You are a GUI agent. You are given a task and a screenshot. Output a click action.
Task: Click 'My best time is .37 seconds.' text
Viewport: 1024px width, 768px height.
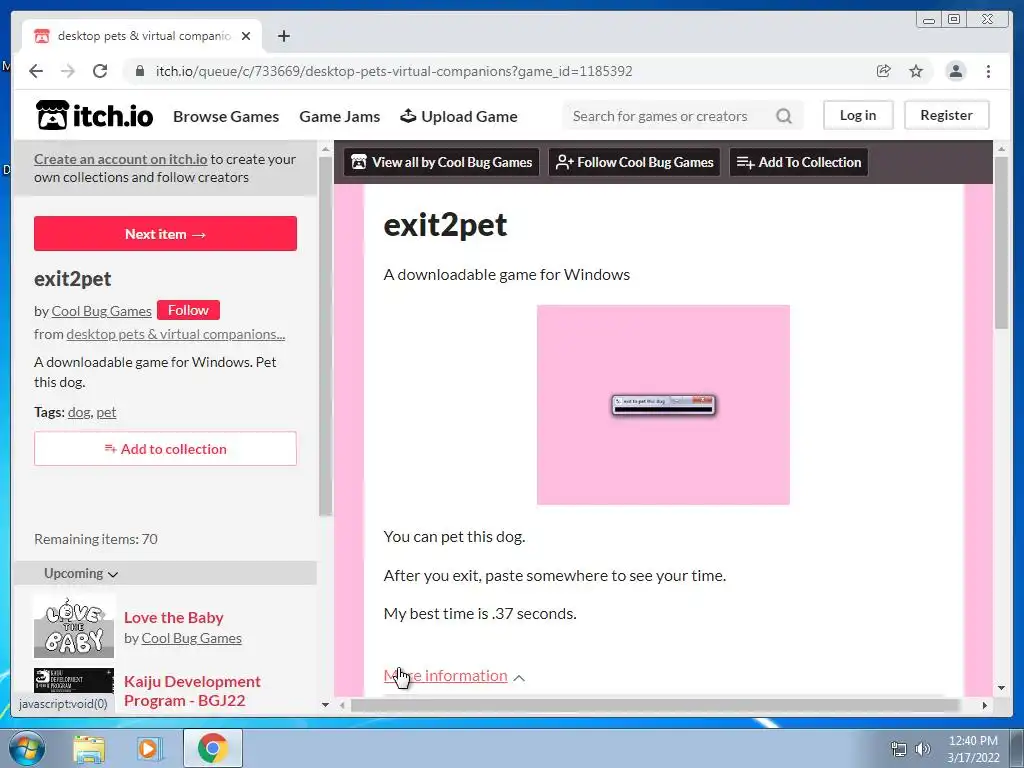coord(480,614)
